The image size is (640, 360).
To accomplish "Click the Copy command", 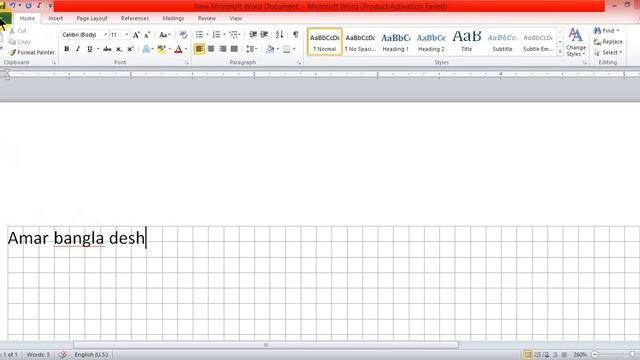I will pos(19,42).
